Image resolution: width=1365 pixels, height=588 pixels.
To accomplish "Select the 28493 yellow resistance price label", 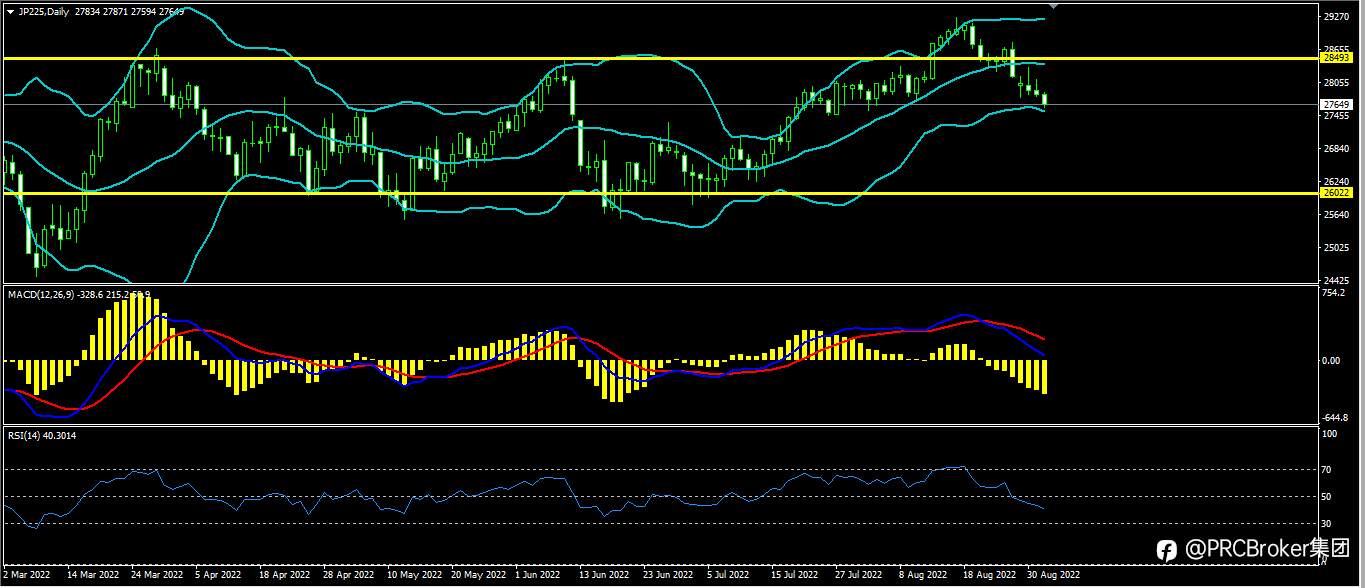I will pos(1337,58).
